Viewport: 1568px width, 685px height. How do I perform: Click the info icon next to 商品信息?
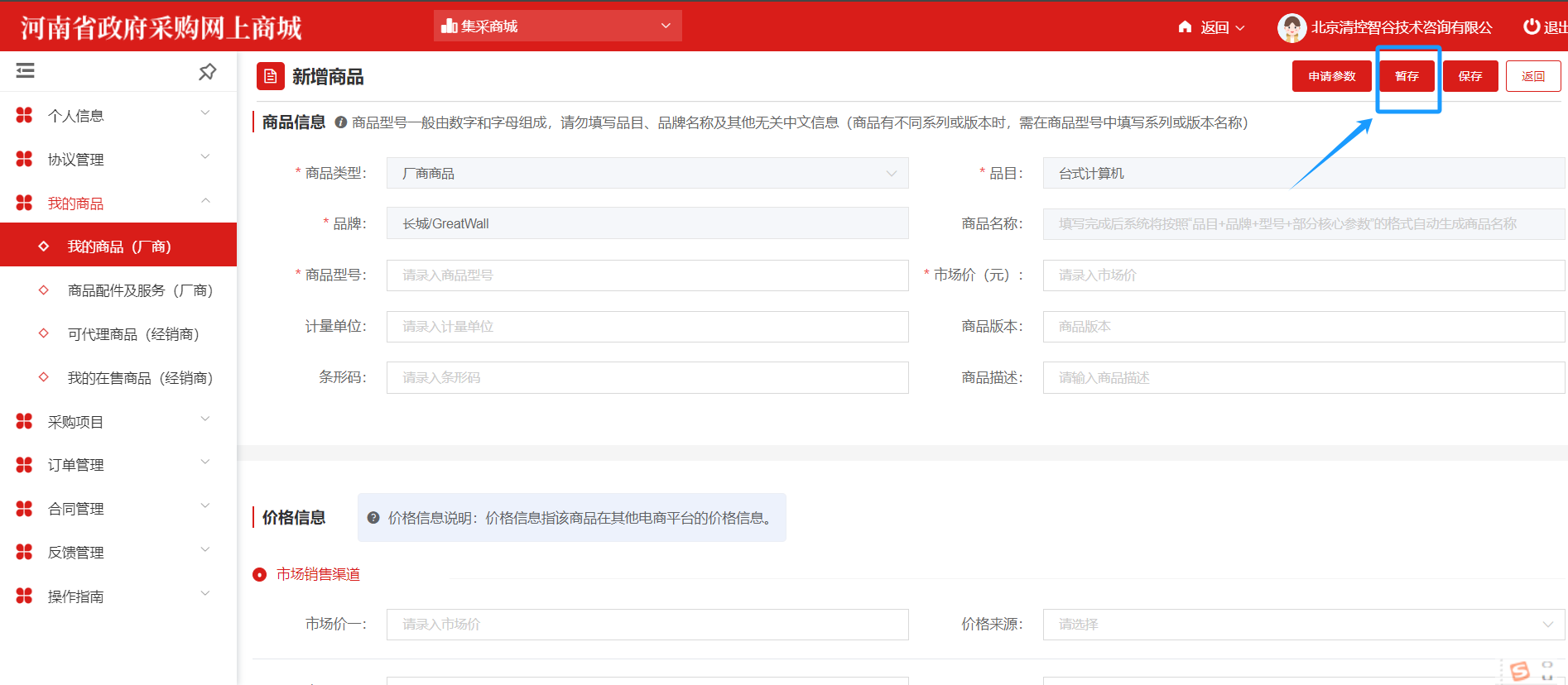340,122
